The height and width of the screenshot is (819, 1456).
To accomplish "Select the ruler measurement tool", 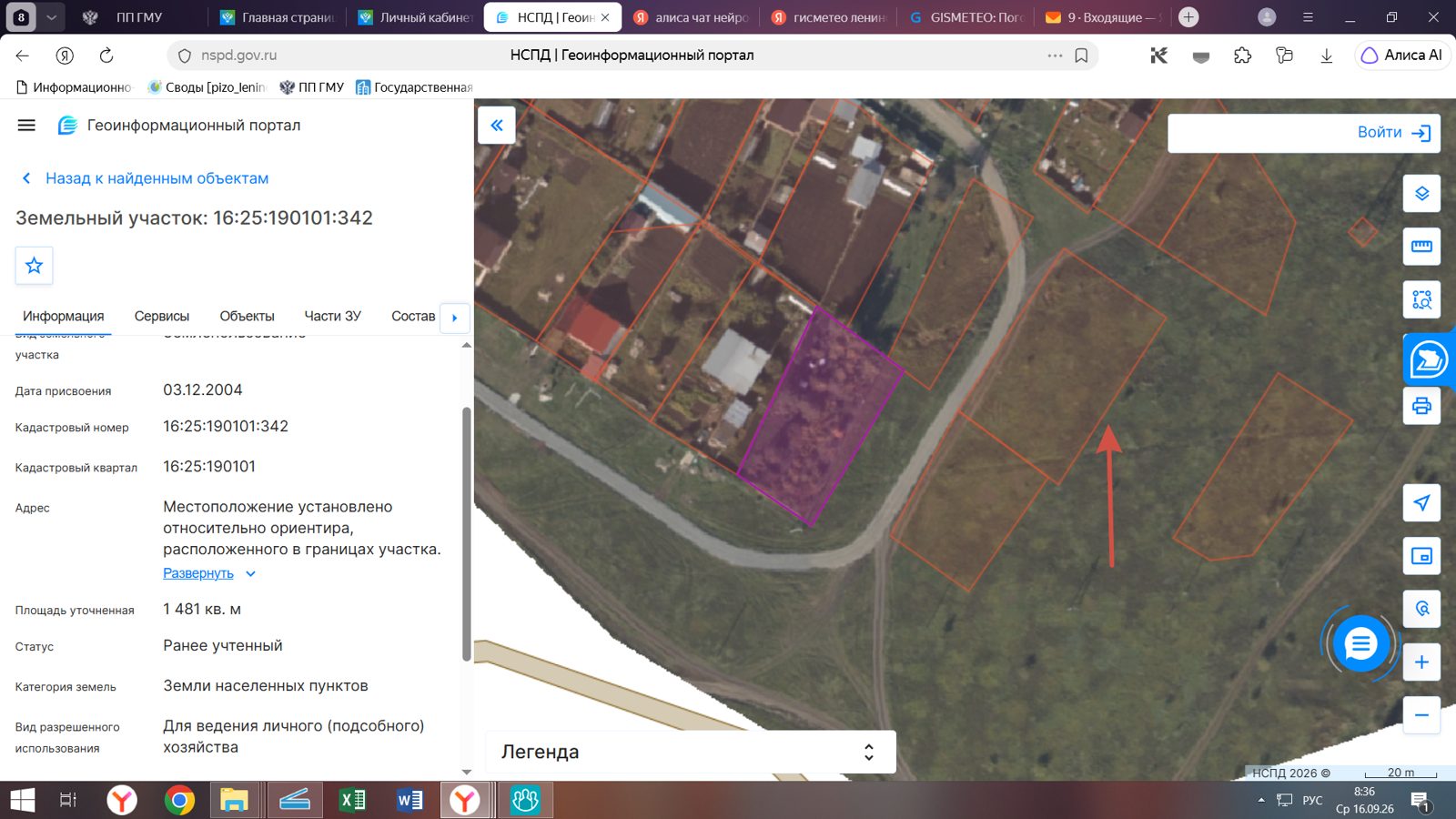I will 1421,247.
